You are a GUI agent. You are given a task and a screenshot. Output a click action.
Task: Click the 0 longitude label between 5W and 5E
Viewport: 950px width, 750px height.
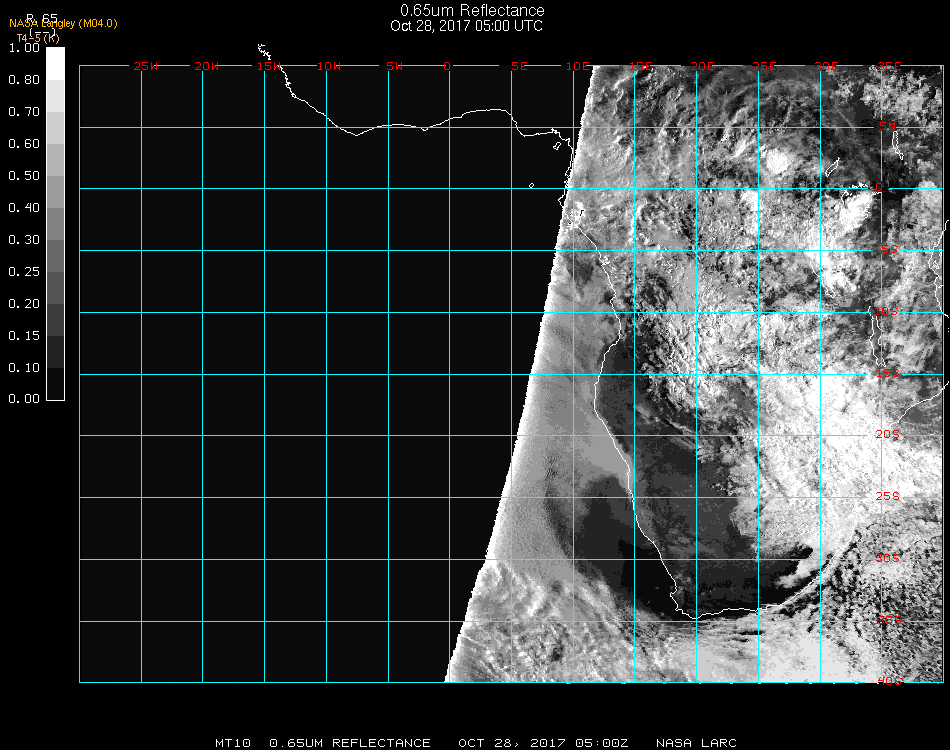(447, 66)
